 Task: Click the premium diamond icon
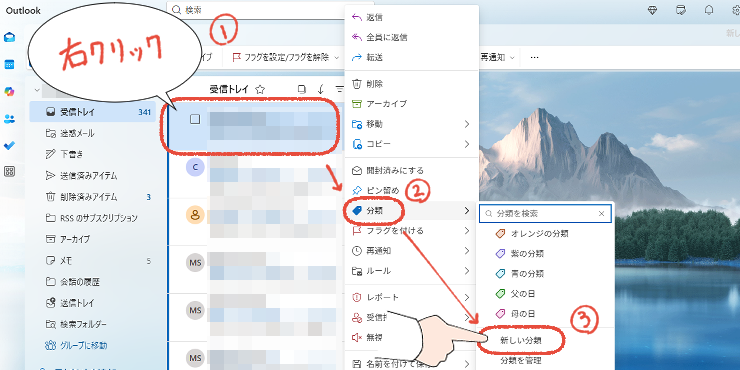point(652,10)
